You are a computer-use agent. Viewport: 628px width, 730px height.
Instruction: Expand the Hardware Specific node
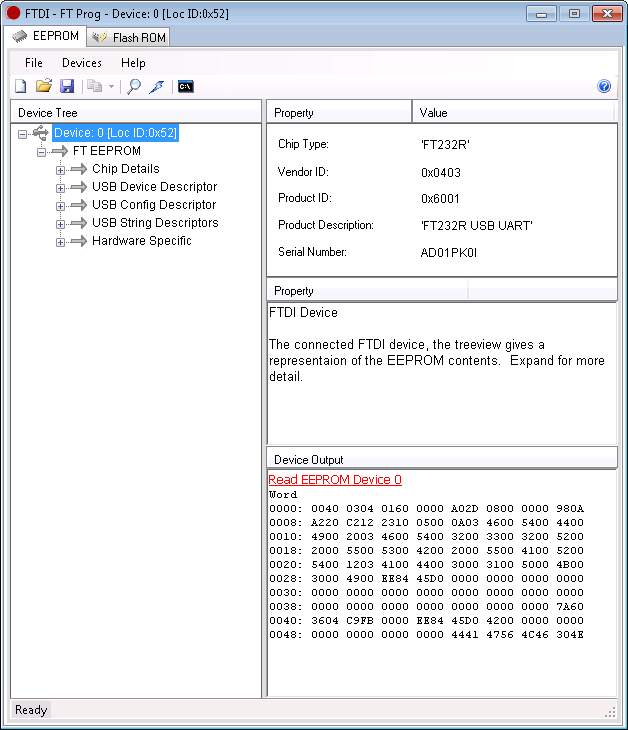[61, 242]
